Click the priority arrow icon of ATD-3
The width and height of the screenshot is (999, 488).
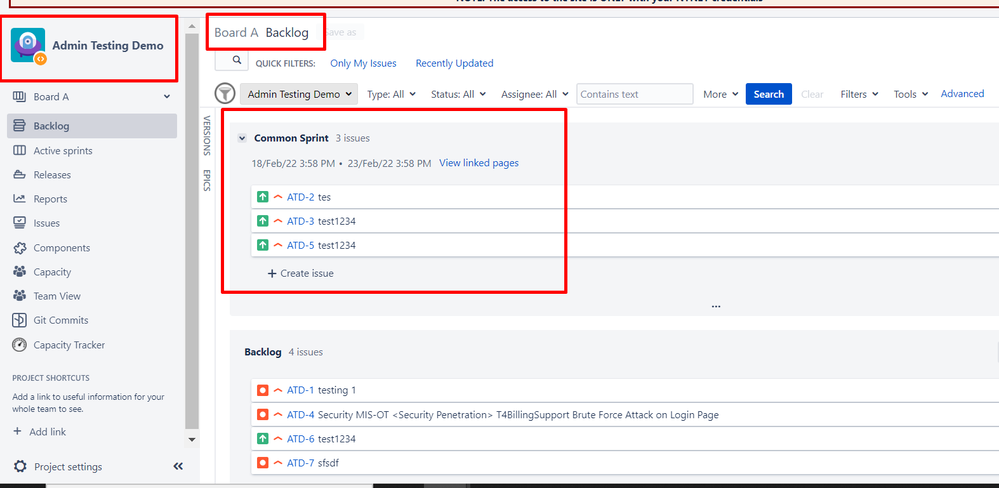click(x=278, y=221)
